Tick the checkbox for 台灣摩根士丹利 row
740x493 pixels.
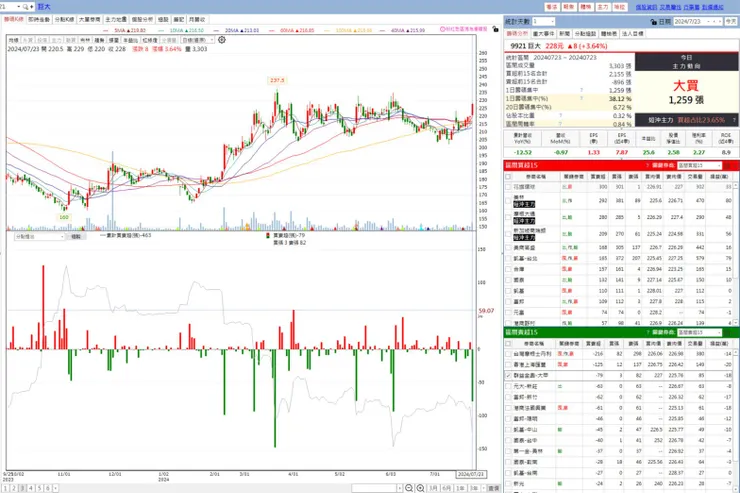coord(508,353)
